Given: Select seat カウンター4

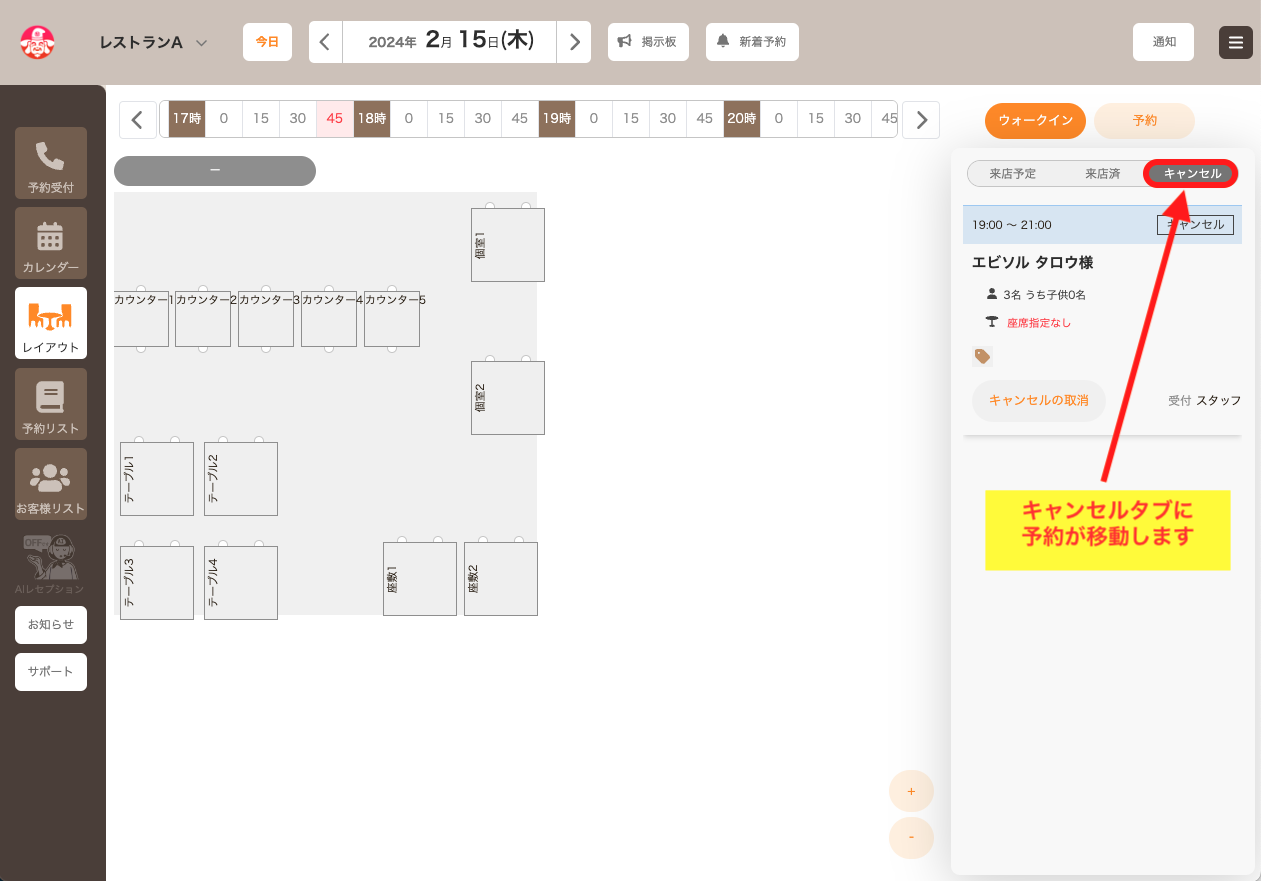Looking at the screenshot, I should point(329,319).
